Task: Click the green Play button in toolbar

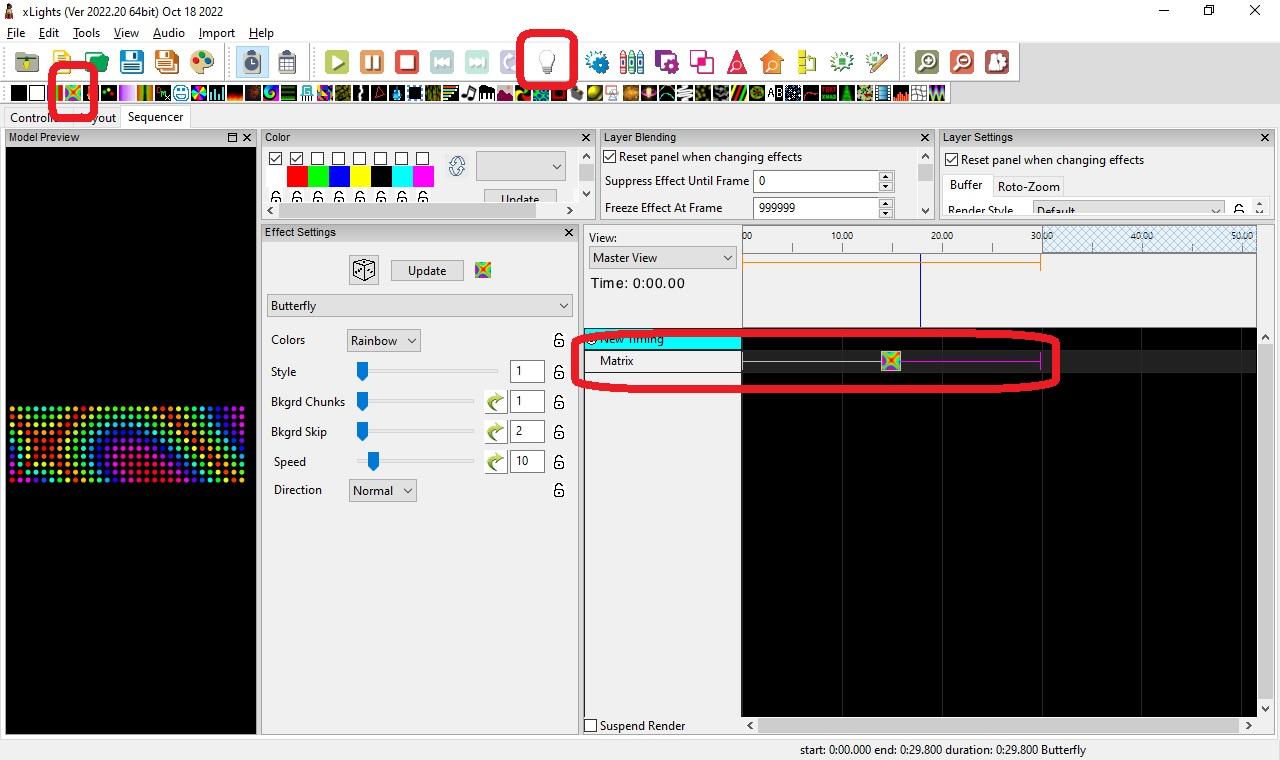Action: [337, 62]
